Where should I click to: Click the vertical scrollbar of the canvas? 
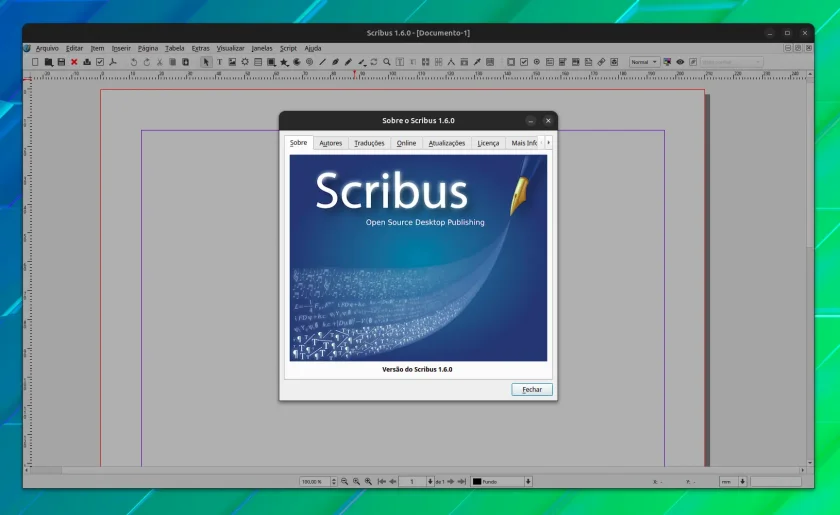pos(809,268)
